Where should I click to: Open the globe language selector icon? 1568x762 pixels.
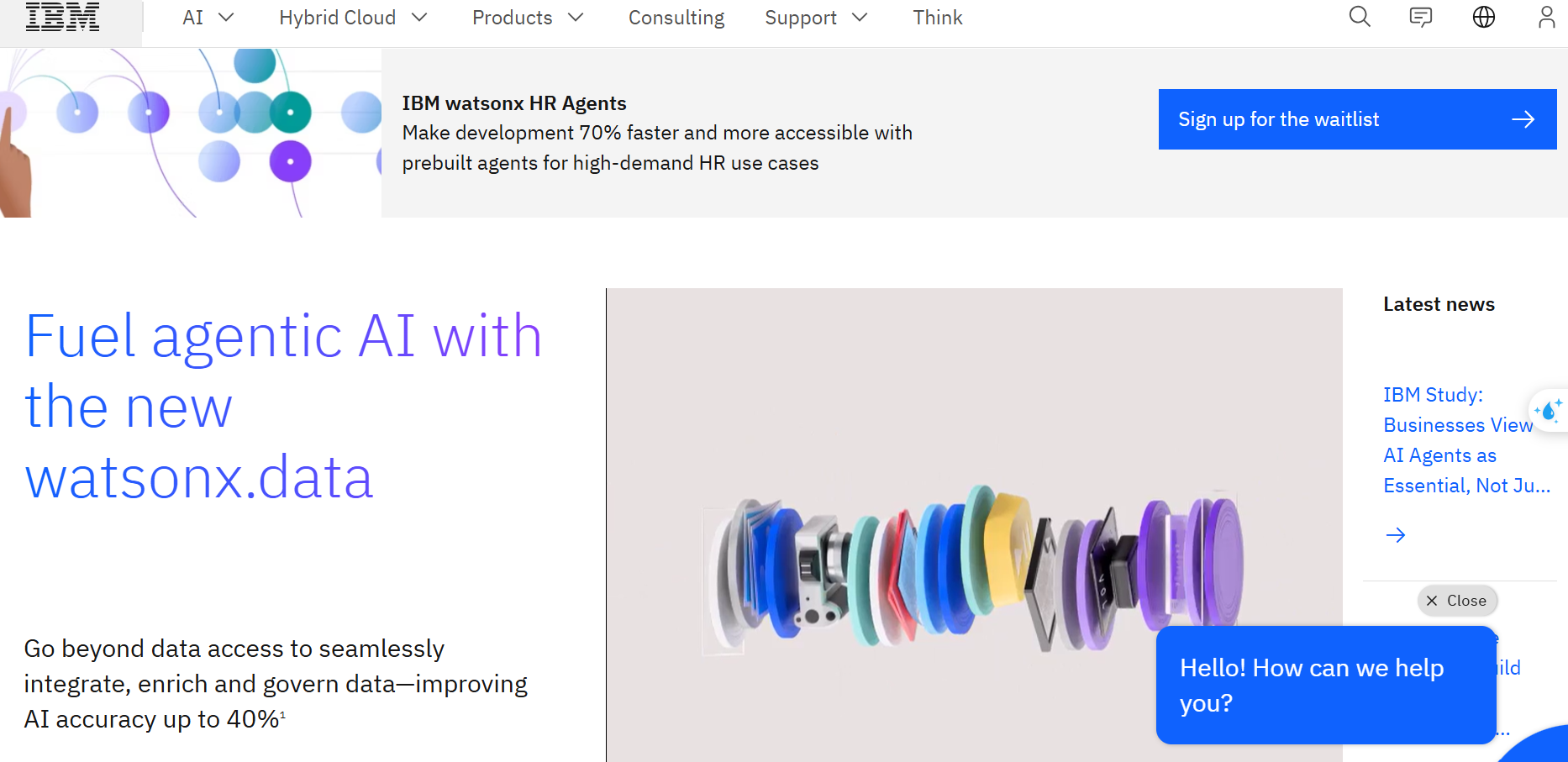[x=1484, y=17]
